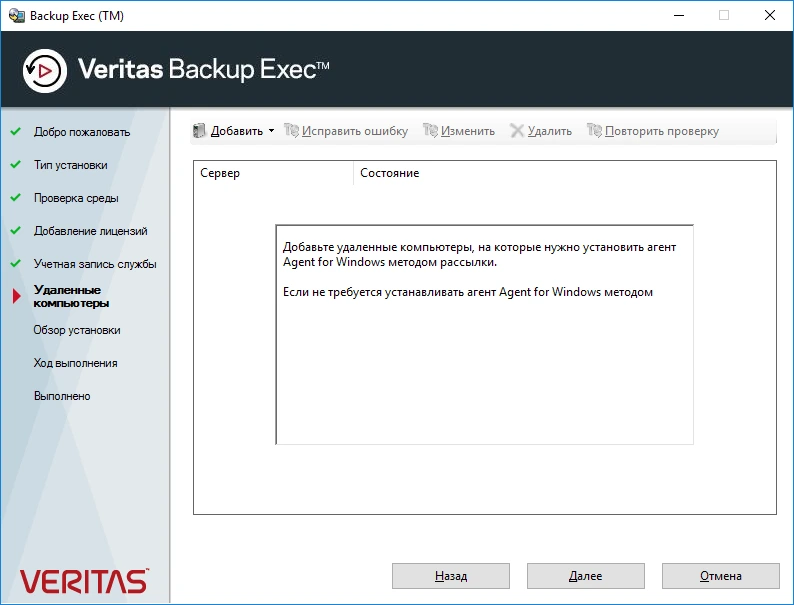The height and width of the screenshot is (605, 794).
Task: Open the Добавить dropdown arrow
Action: [271, 131]
